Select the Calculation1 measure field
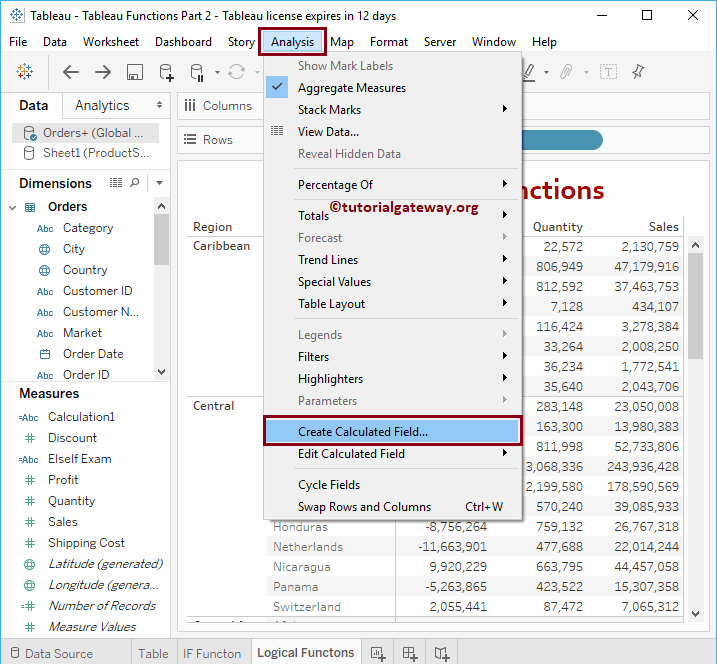Viewport: 717px width, 664px height. [x=81, y=417]
